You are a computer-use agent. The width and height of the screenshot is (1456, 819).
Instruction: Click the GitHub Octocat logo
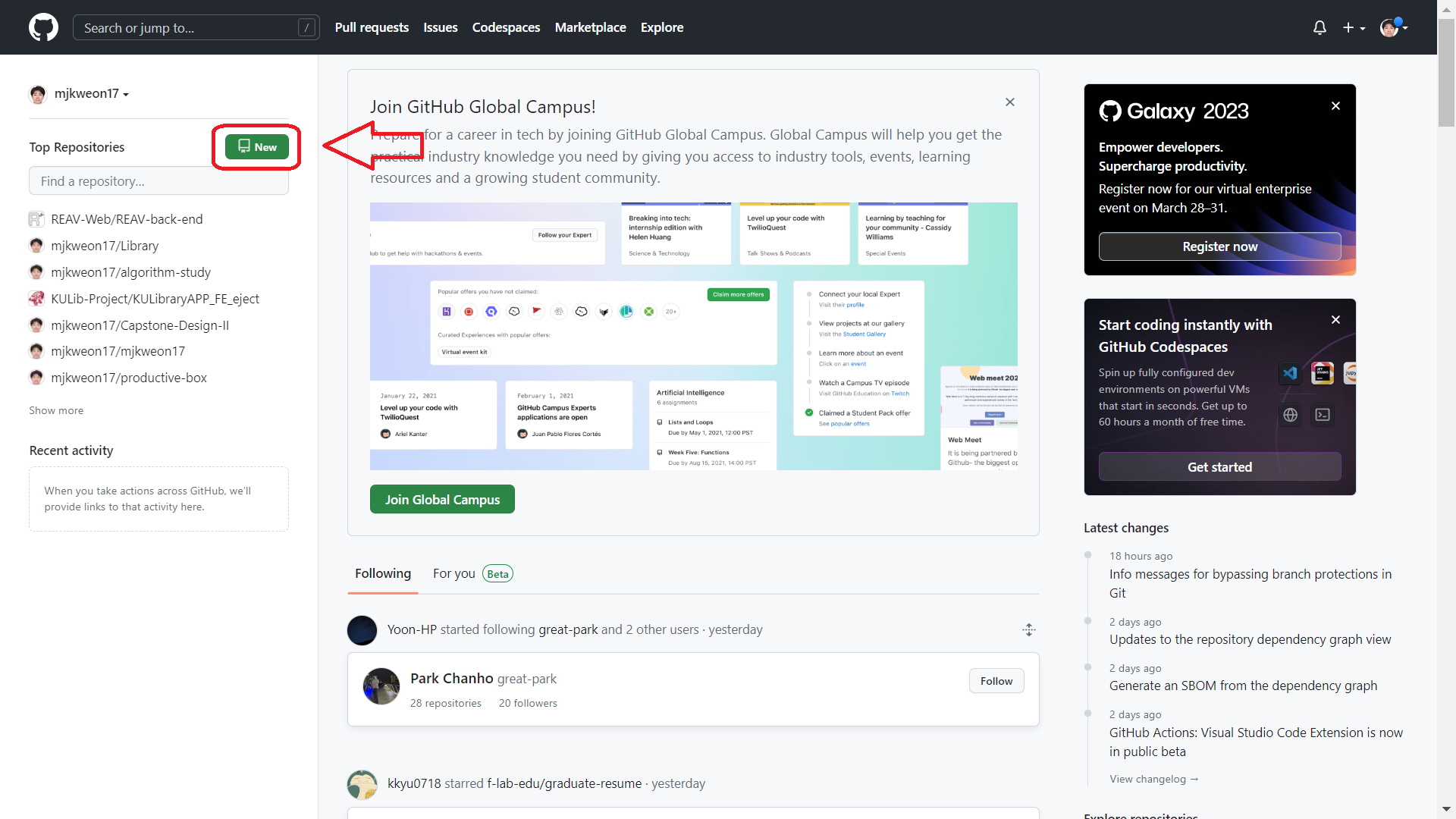click(43, 27)
